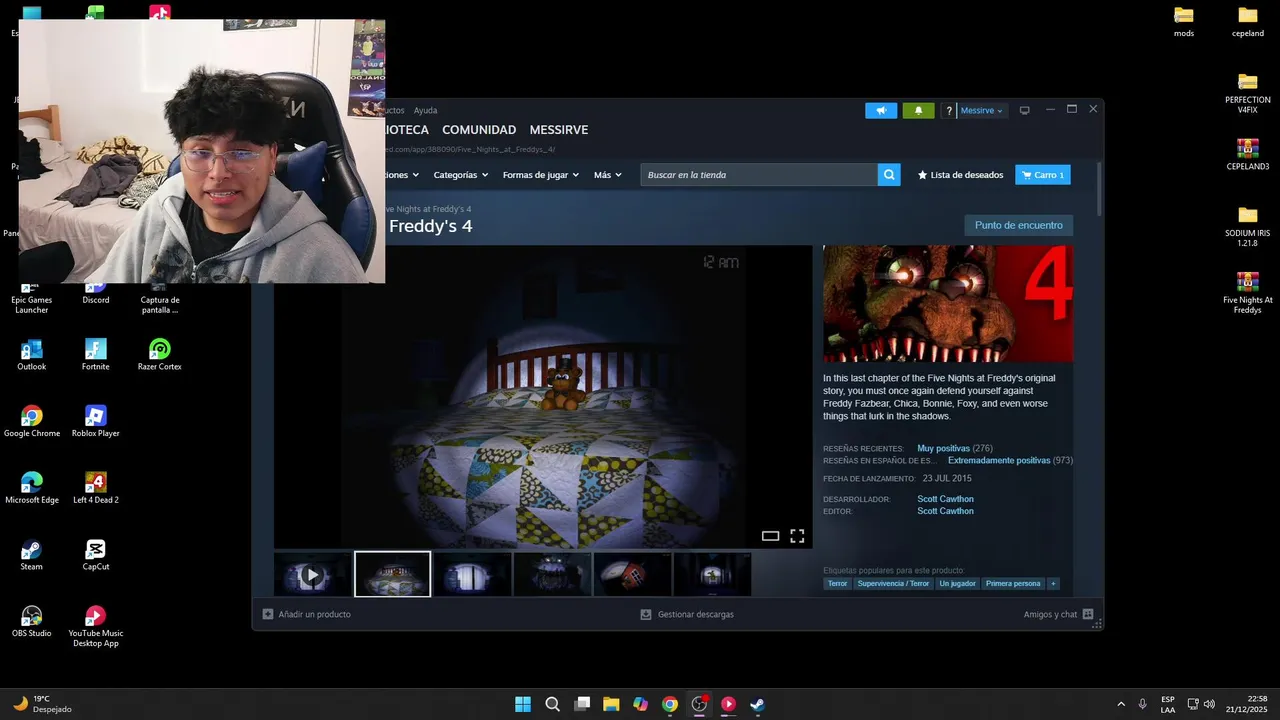The width and height of the screenshot is (1280, 720).
Task: Open Razer Cortex desktop icon
Action: tap(160, 354)
